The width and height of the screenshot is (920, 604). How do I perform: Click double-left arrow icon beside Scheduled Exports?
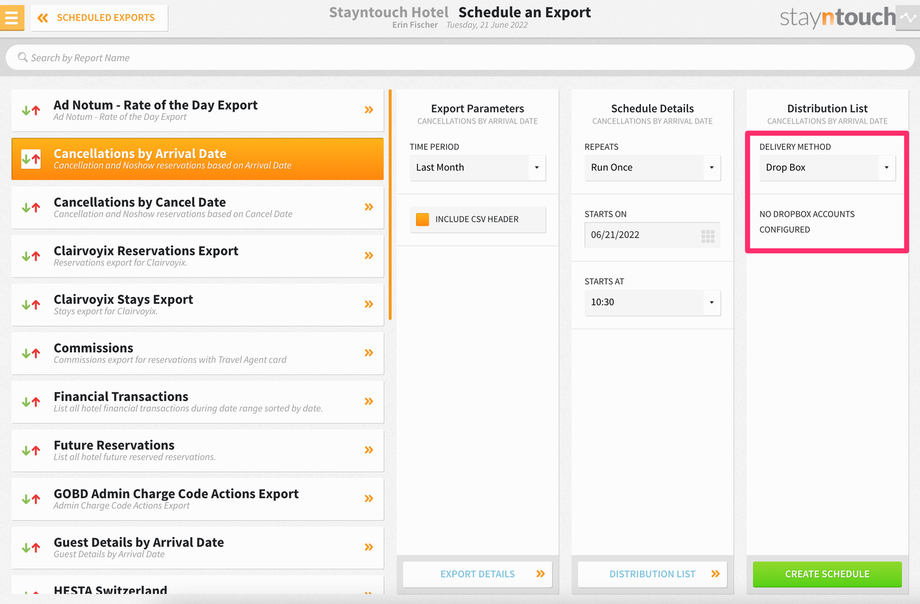coord(43,18)
